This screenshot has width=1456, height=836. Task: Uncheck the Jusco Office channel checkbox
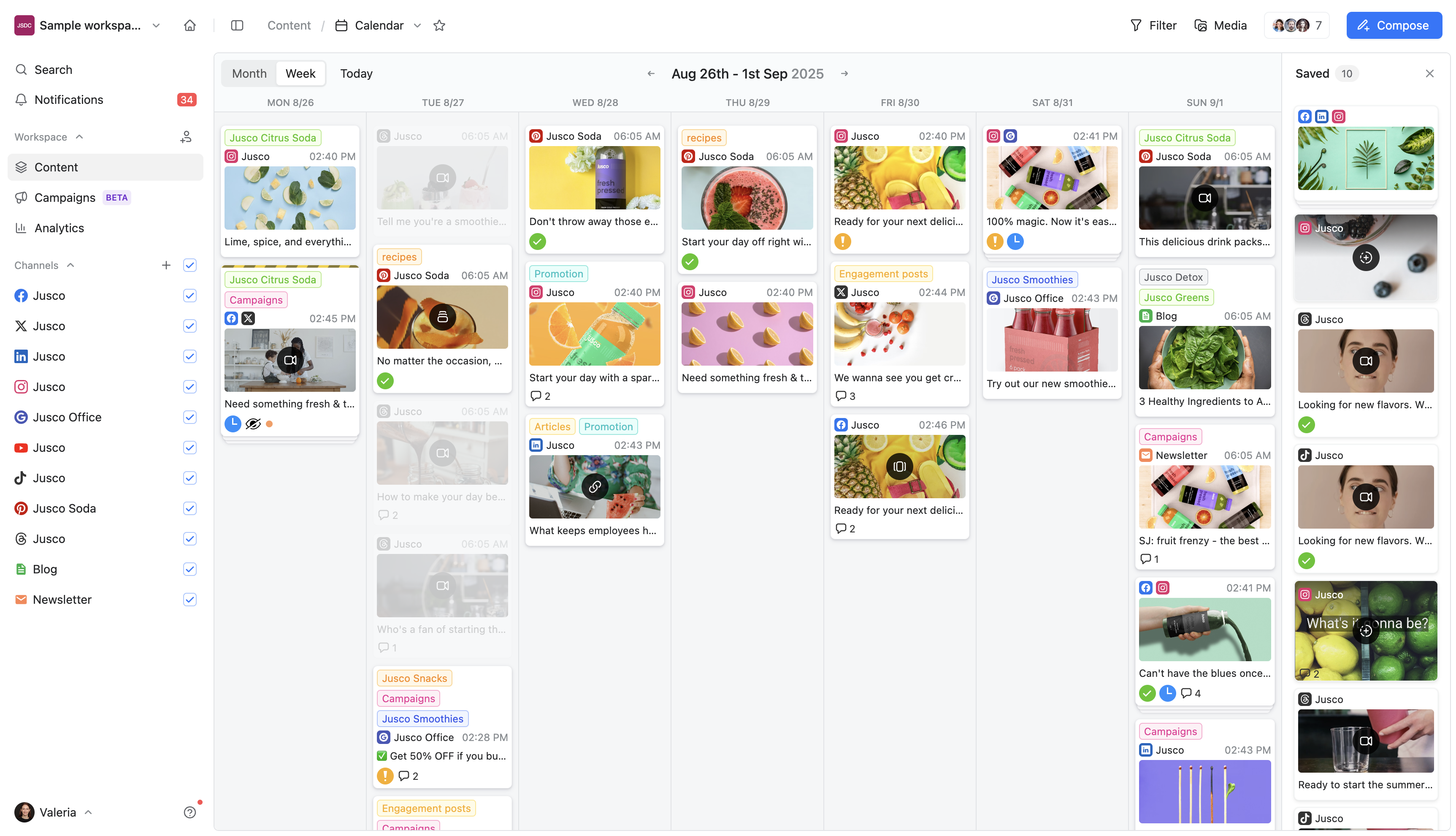pyautogui.click(x=190, y=418)
